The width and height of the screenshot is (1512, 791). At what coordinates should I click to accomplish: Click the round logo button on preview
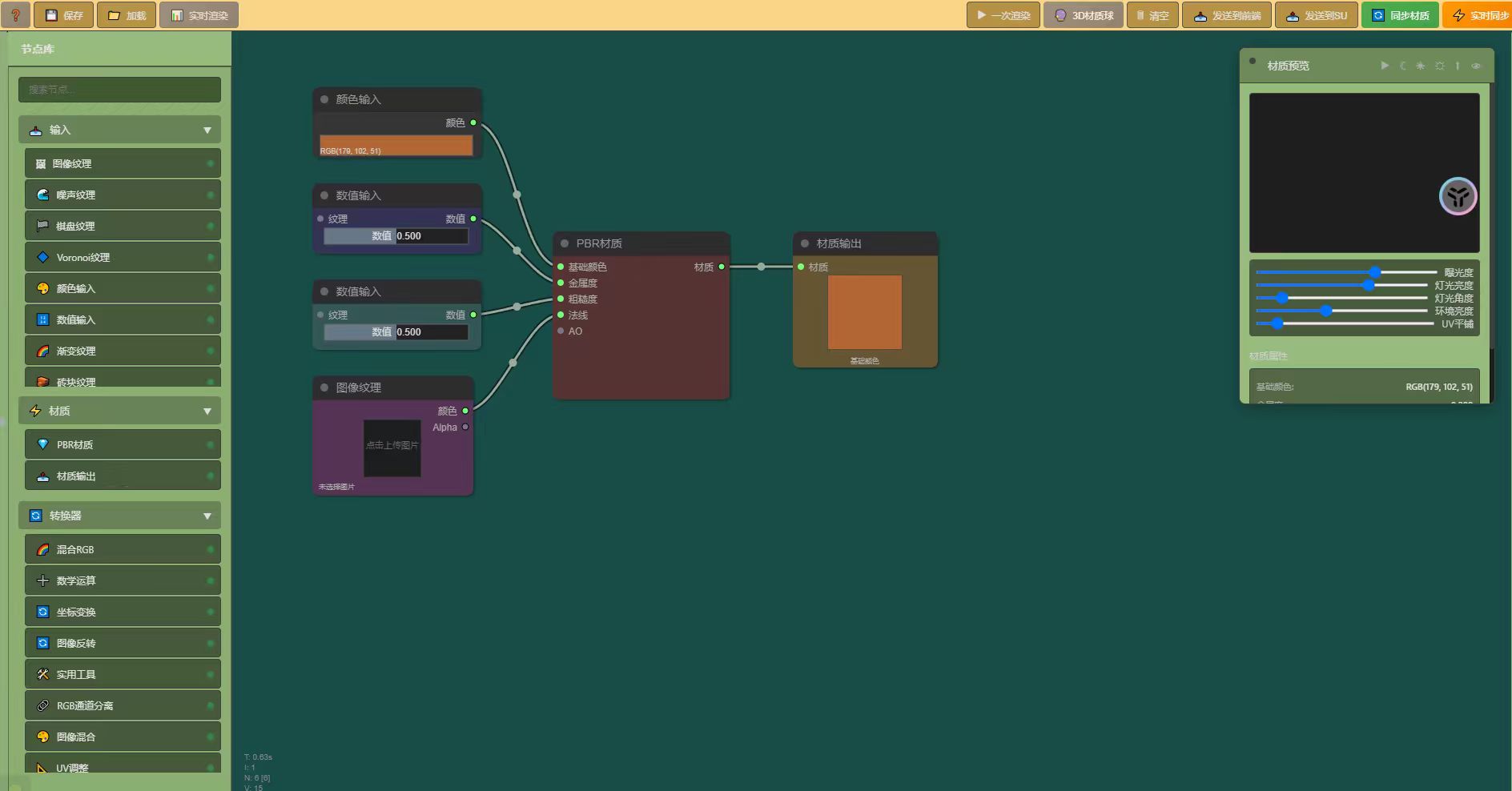click(x=1458, y=196)
